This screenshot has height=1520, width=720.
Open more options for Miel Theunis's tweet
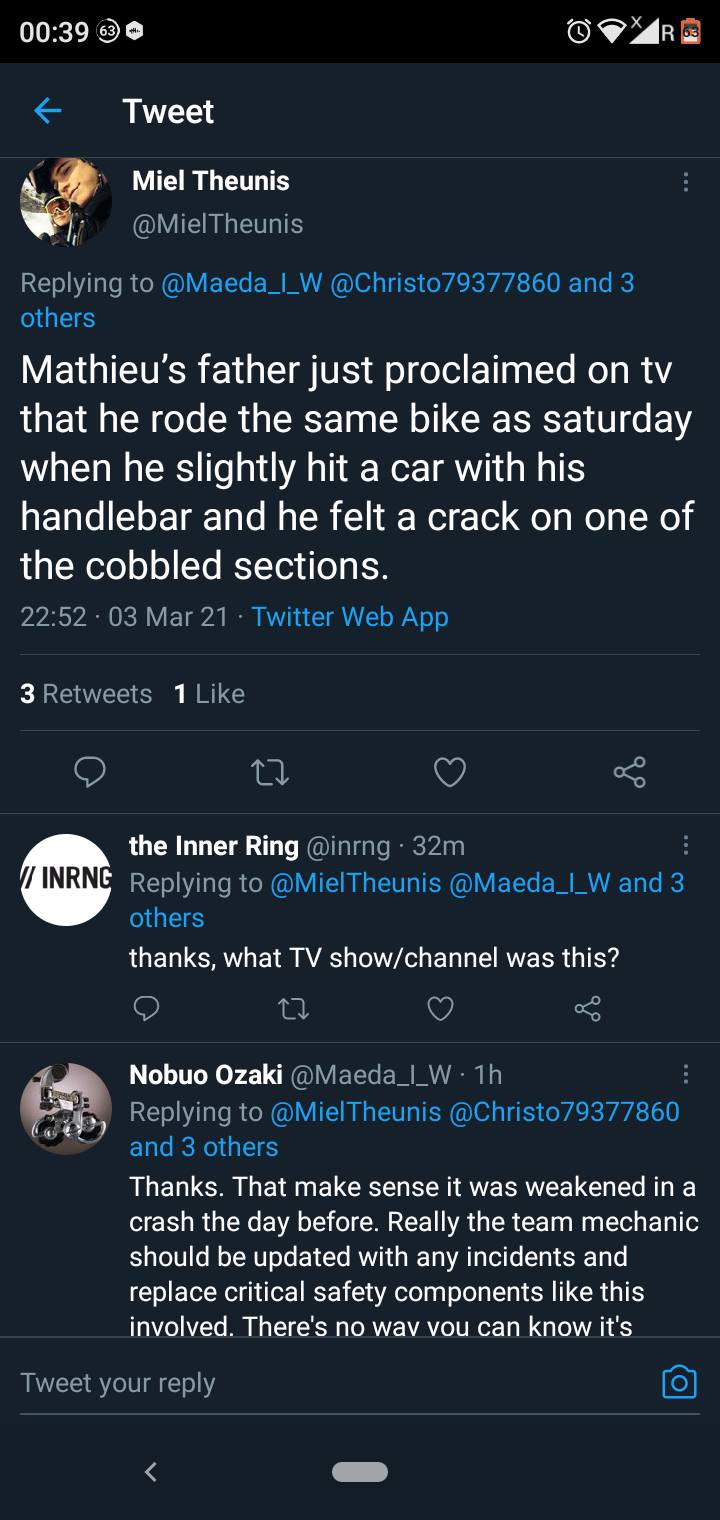point(685,182)
